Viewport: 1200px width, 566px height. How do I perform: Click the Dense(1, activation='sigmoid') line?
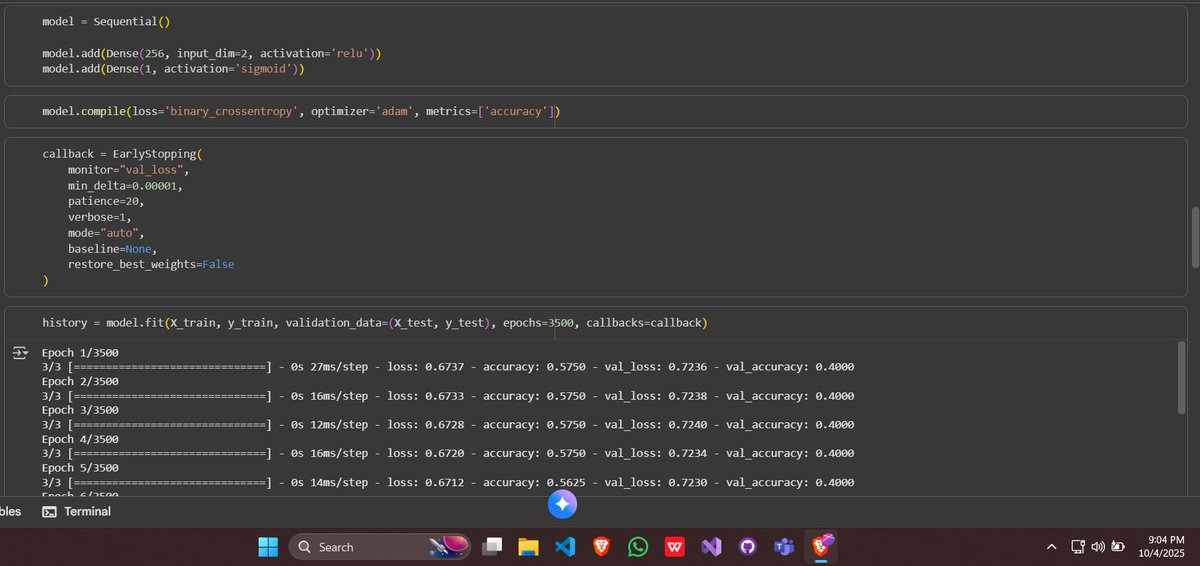(x=173, y=69)
